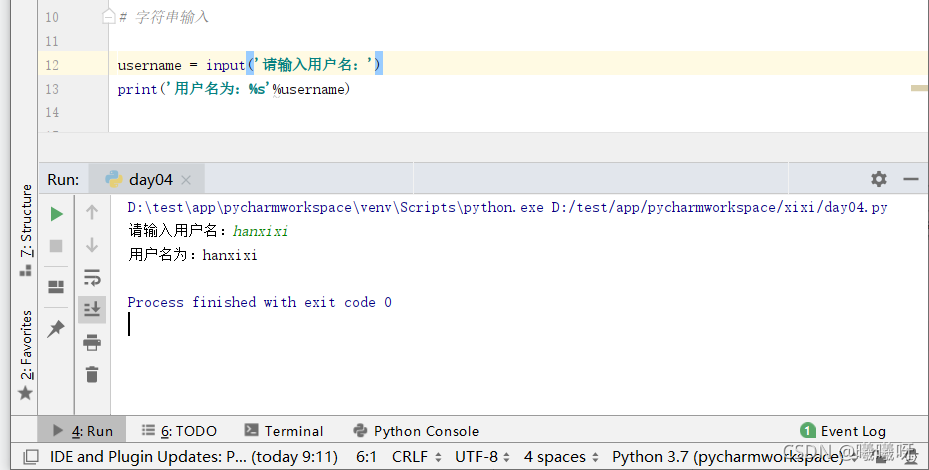Hide the Run tool window with minus icon
929x470 pixels.
click(x=911, y=179)
